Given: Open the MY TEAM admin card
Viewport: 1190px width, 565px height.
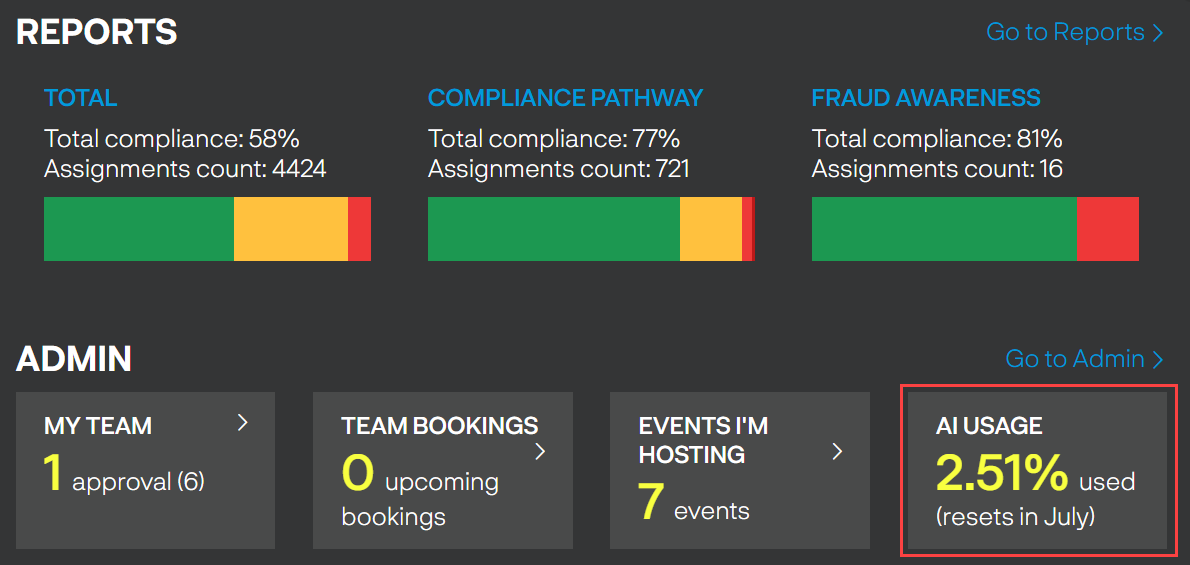Looking at the screenshot, I should [x=145, y=470].
